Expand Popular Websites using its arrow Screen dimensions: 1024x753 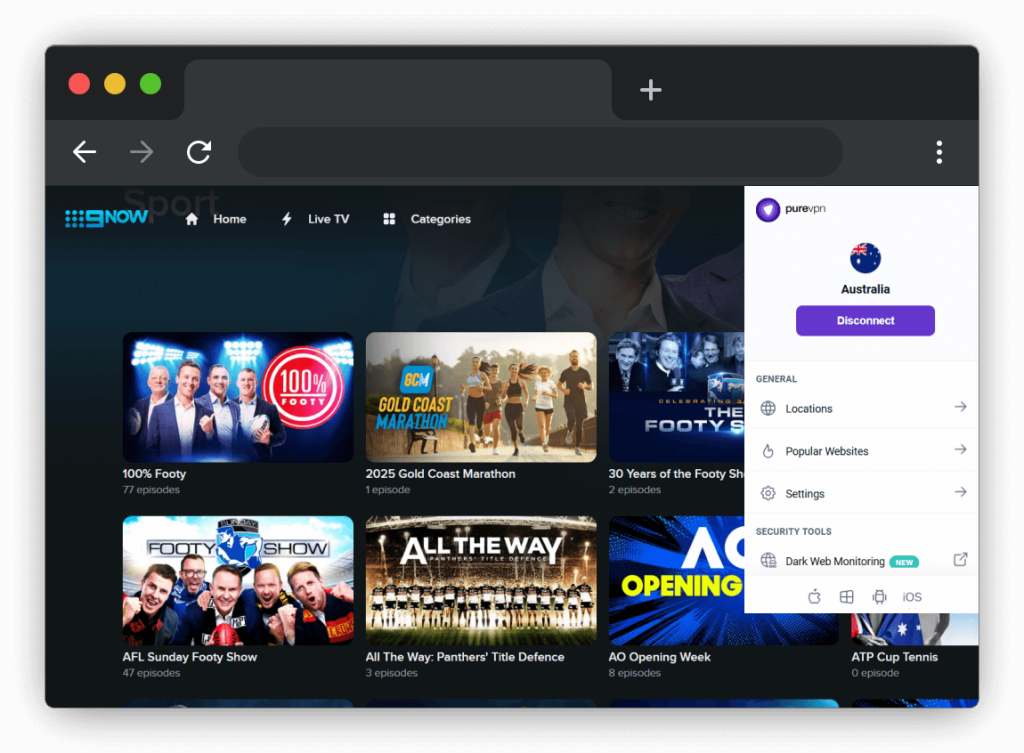960,450
